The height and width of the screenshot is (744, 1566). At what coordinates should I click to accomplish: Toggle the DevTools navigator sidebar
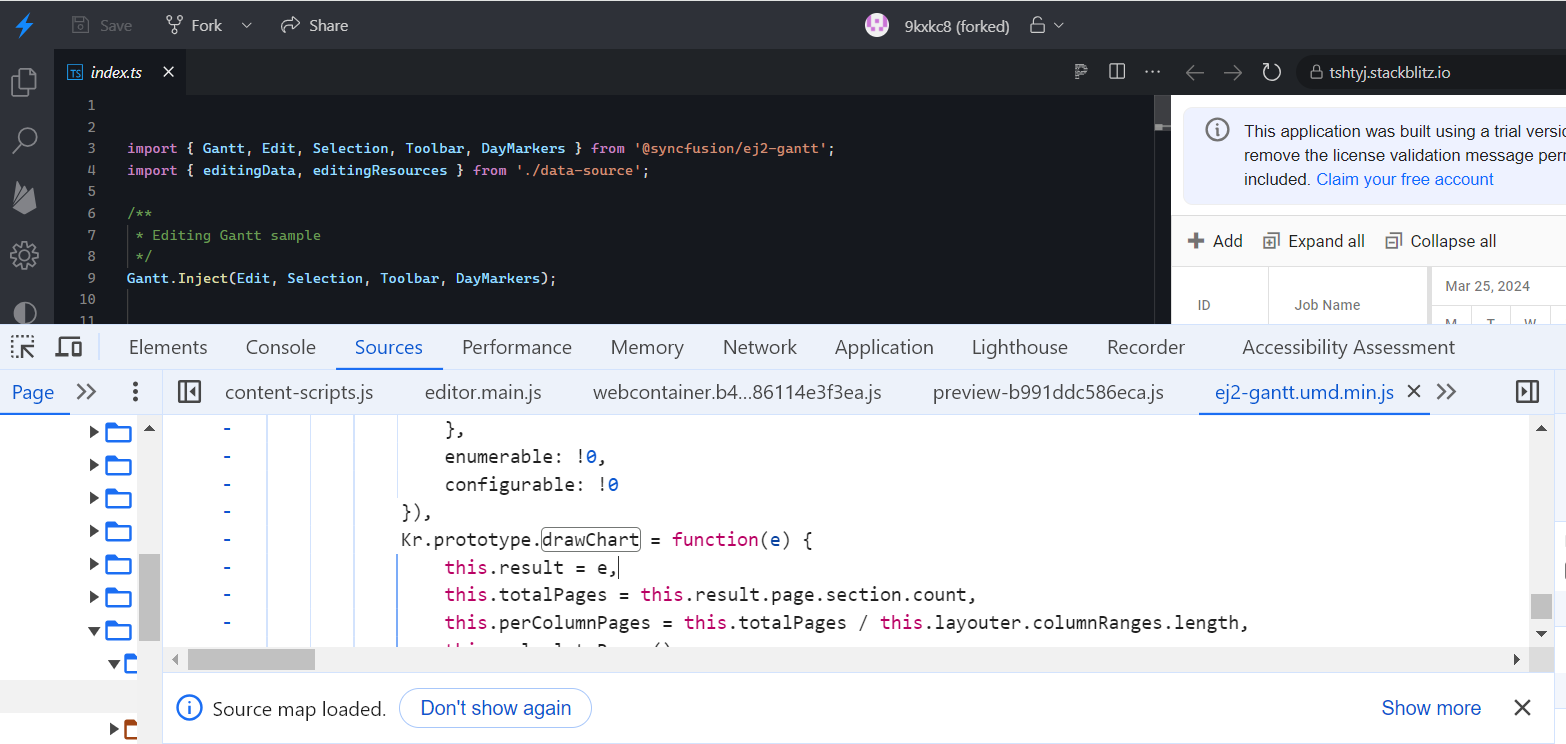pos(189,392)
